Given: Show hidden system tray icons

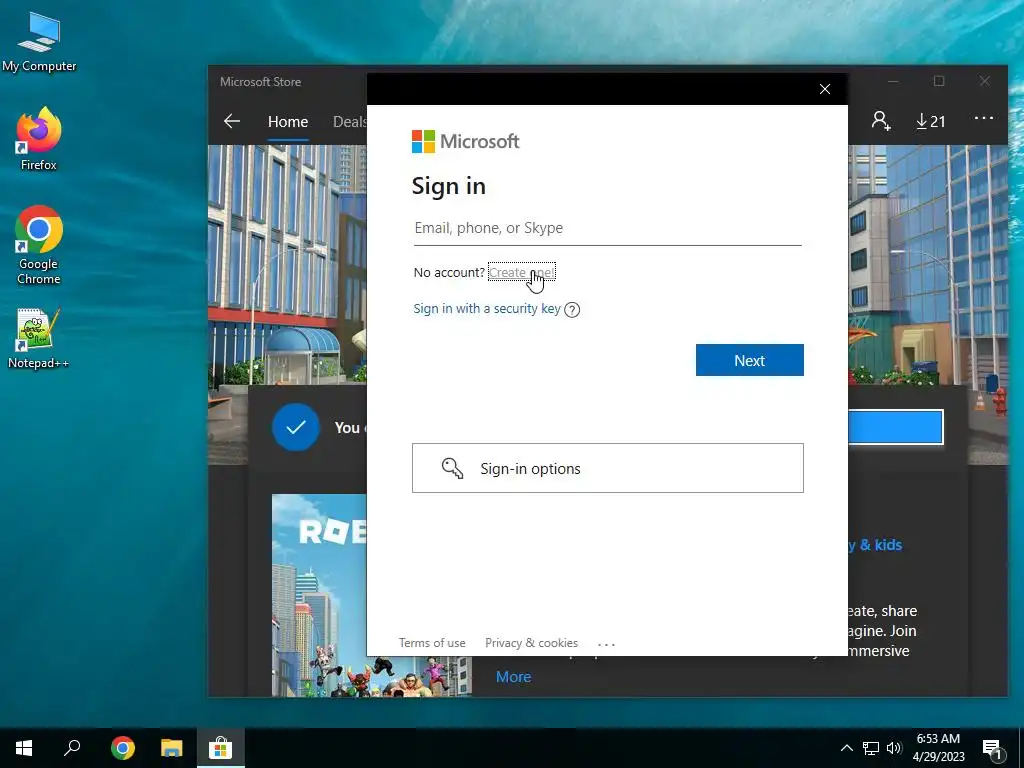Looking at the screenshot, I should [846, 748].
